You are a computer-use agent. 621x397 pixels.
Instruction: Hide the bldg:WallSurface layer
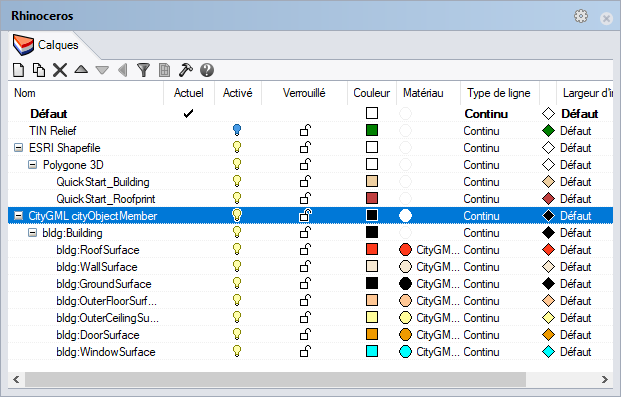(x=237, y=266)
